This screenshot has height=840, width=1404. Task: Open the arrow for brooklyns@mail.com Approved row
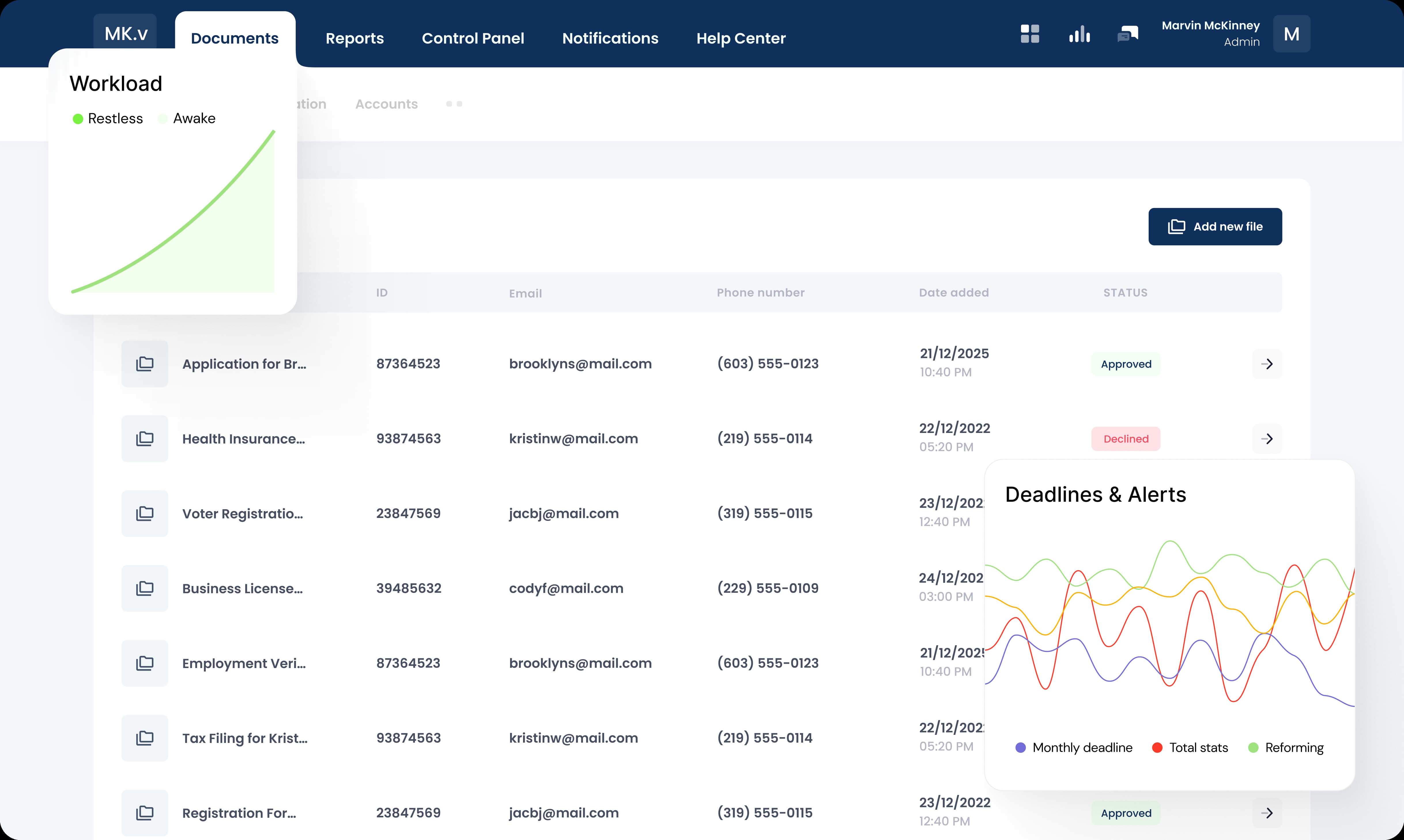1267,364
